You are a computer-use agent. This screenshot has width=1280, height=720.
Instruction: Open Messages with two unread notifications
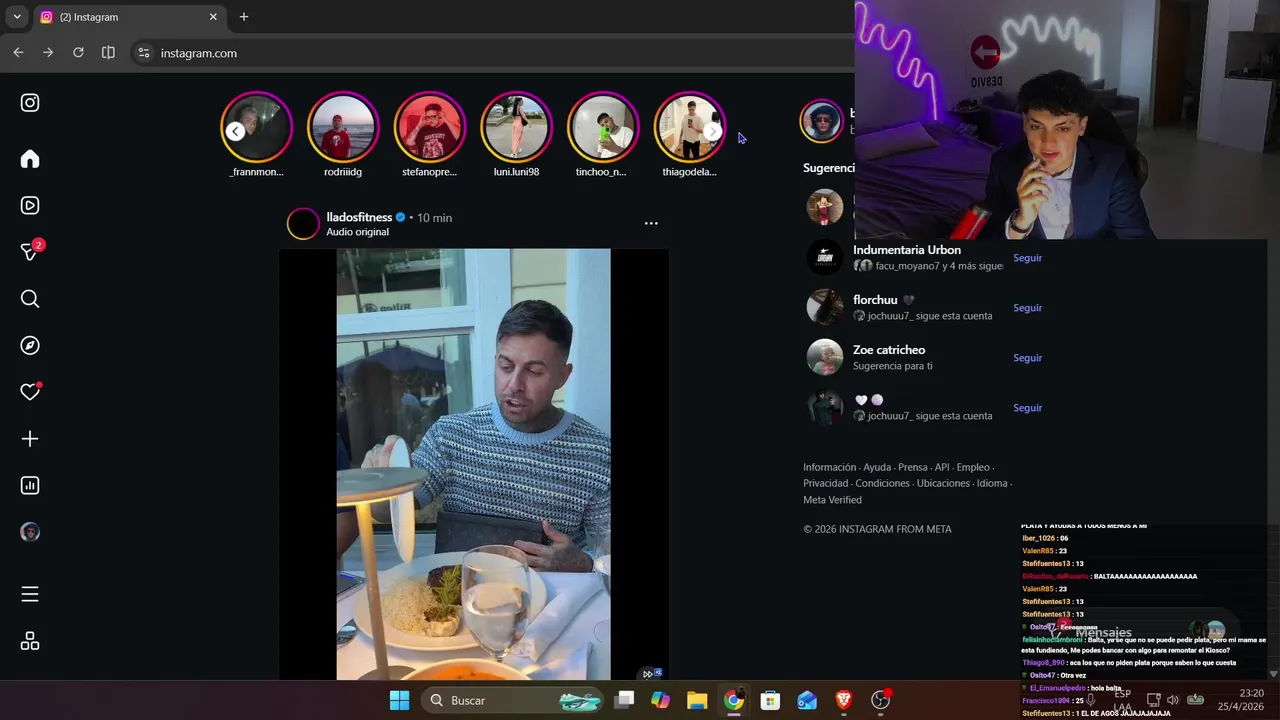tap(30, 251)
